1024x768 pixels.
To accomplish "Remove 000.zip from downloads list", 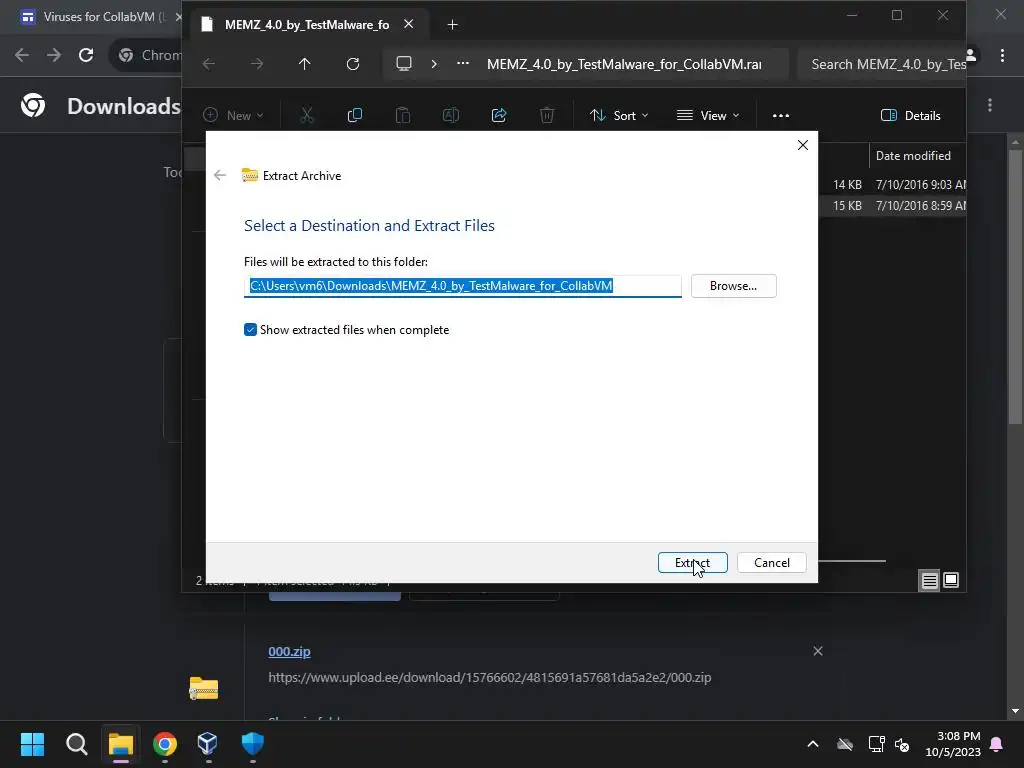I will click(818, 650).
